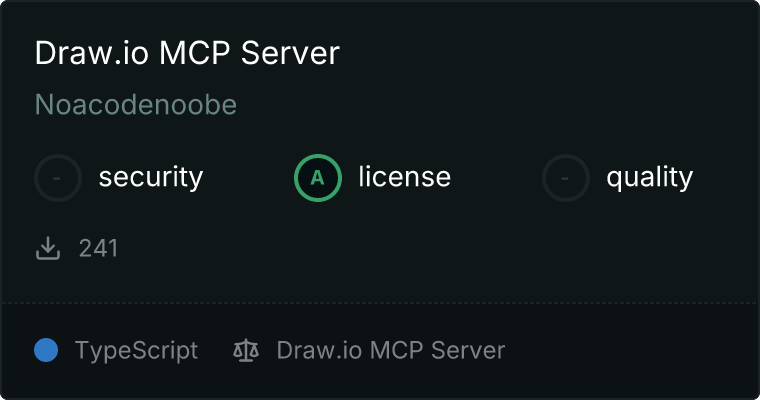This screenshot has width=760, height=400.
Task: Click the blue TypeScript language dot
Action: click(x=46, y=350)
